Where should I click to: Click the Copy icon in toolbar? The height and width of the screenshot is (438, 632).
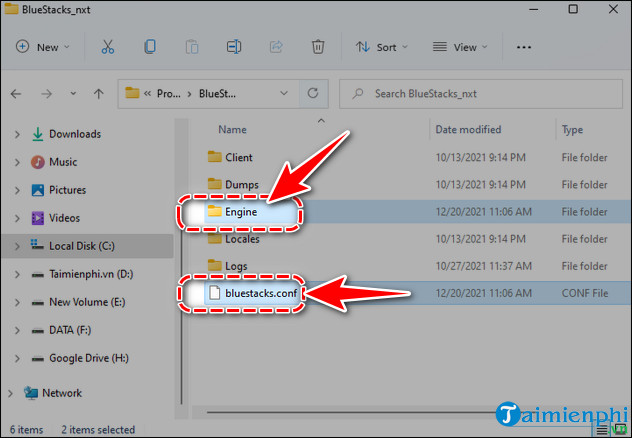pos(150,47)
